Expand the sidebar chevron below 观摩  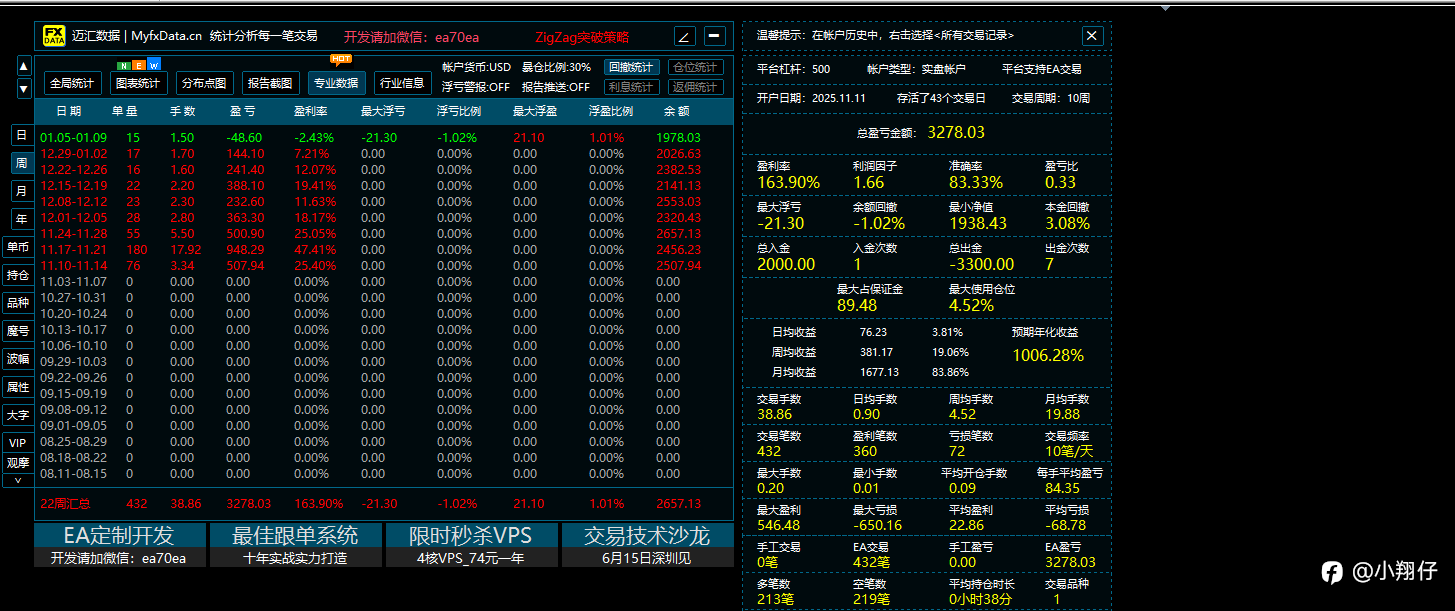click(x=18, y=480)
